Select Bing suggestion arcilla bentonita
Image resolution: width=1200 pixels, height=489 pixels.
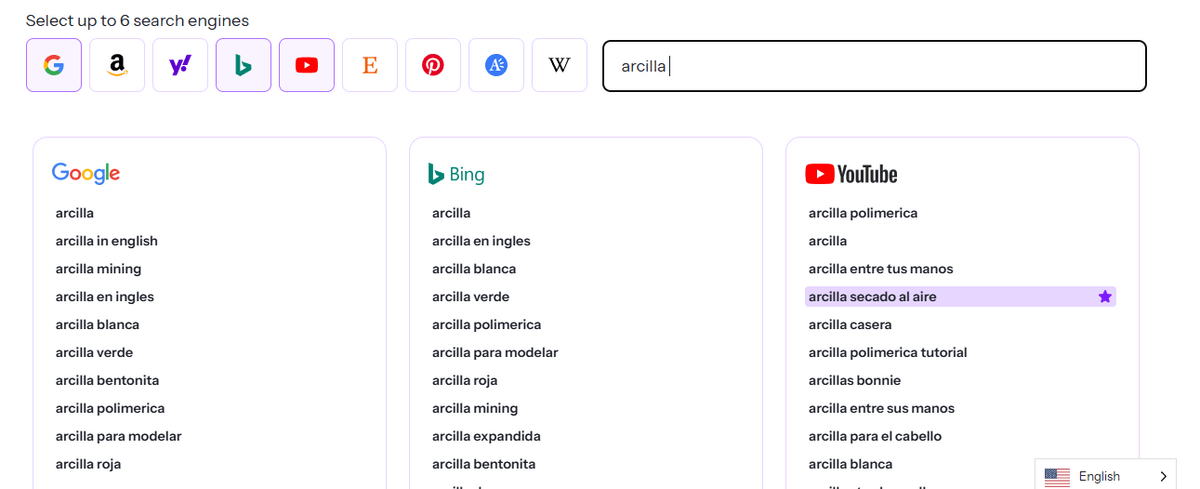(x=484, y=465)
